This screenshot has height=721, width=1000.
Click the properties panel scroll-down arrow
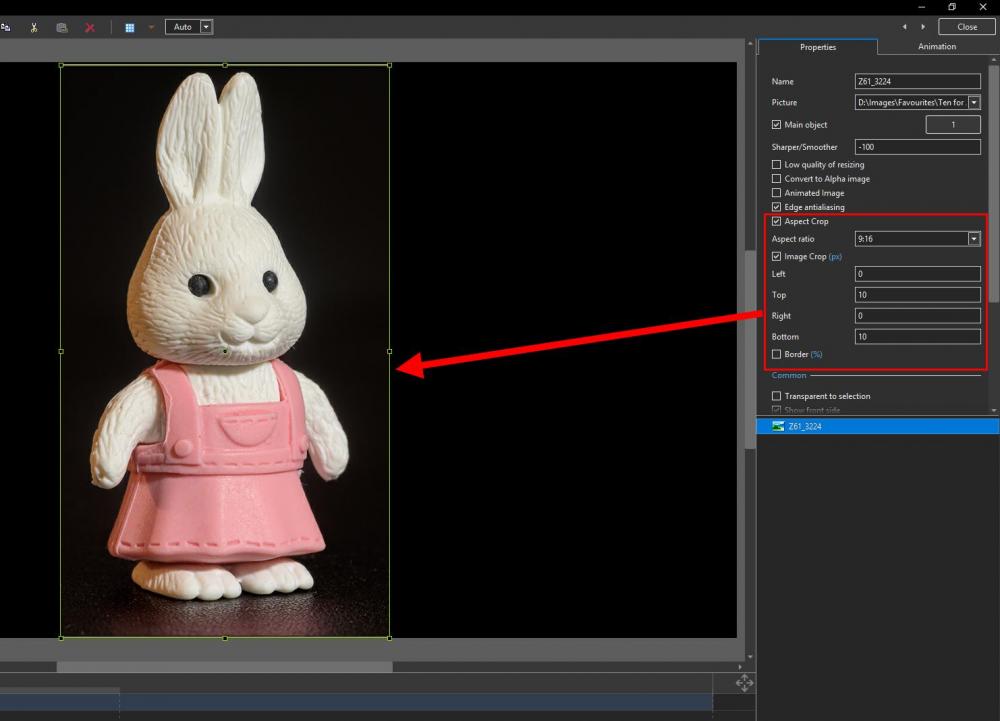994,411
